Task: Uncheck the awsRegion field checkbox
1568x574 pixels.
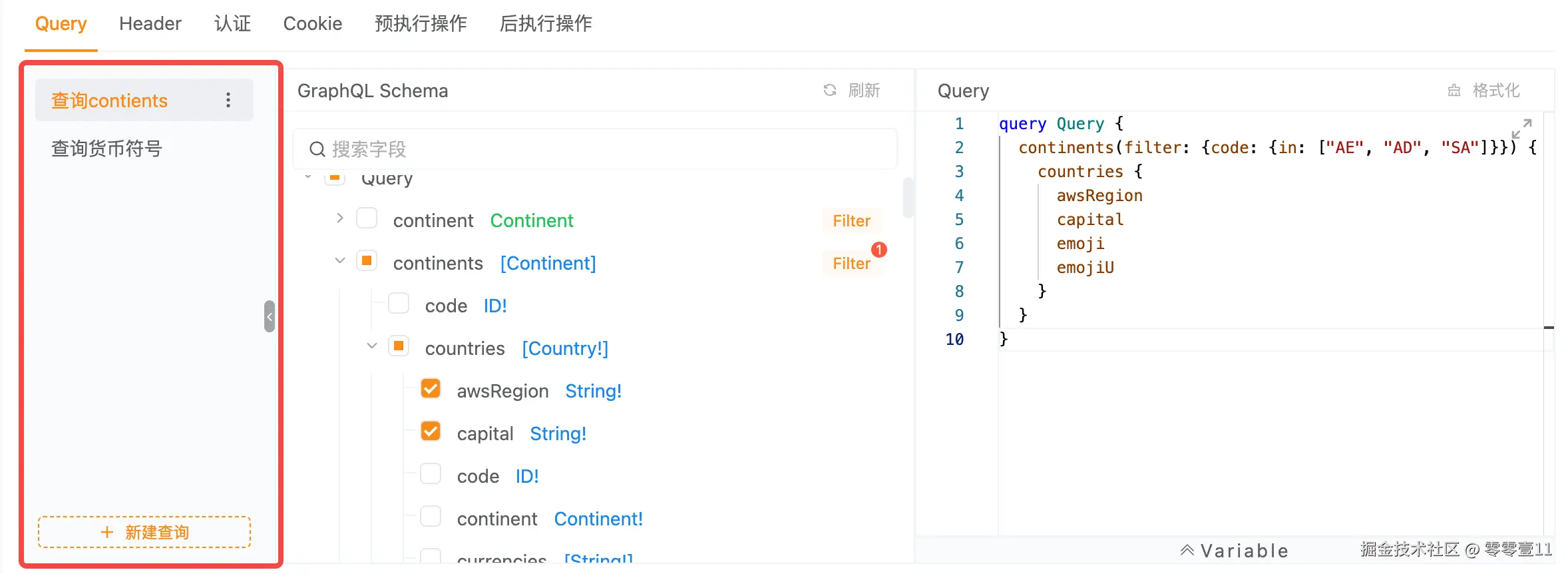Action: click(x=431, y=389)
